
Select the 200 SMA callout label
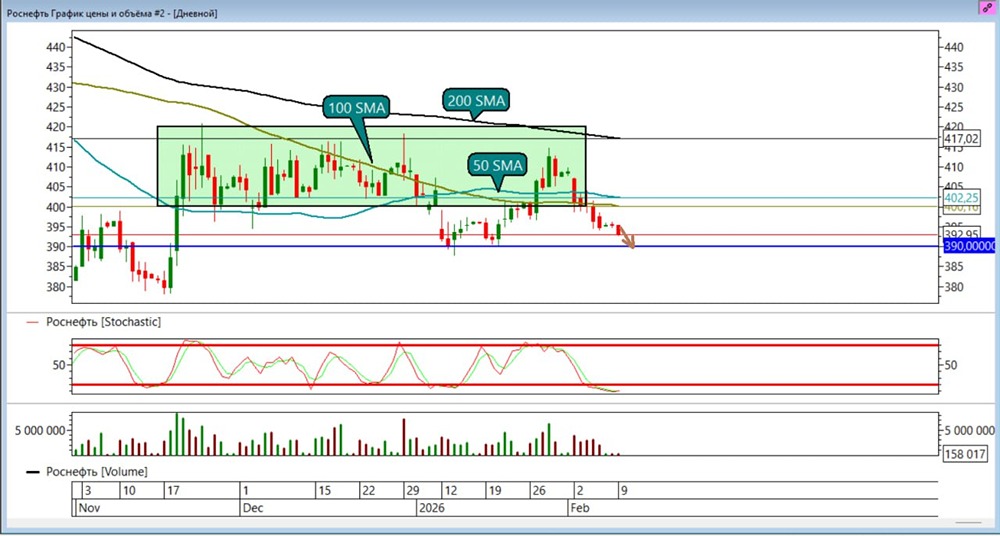pos(475,100)
